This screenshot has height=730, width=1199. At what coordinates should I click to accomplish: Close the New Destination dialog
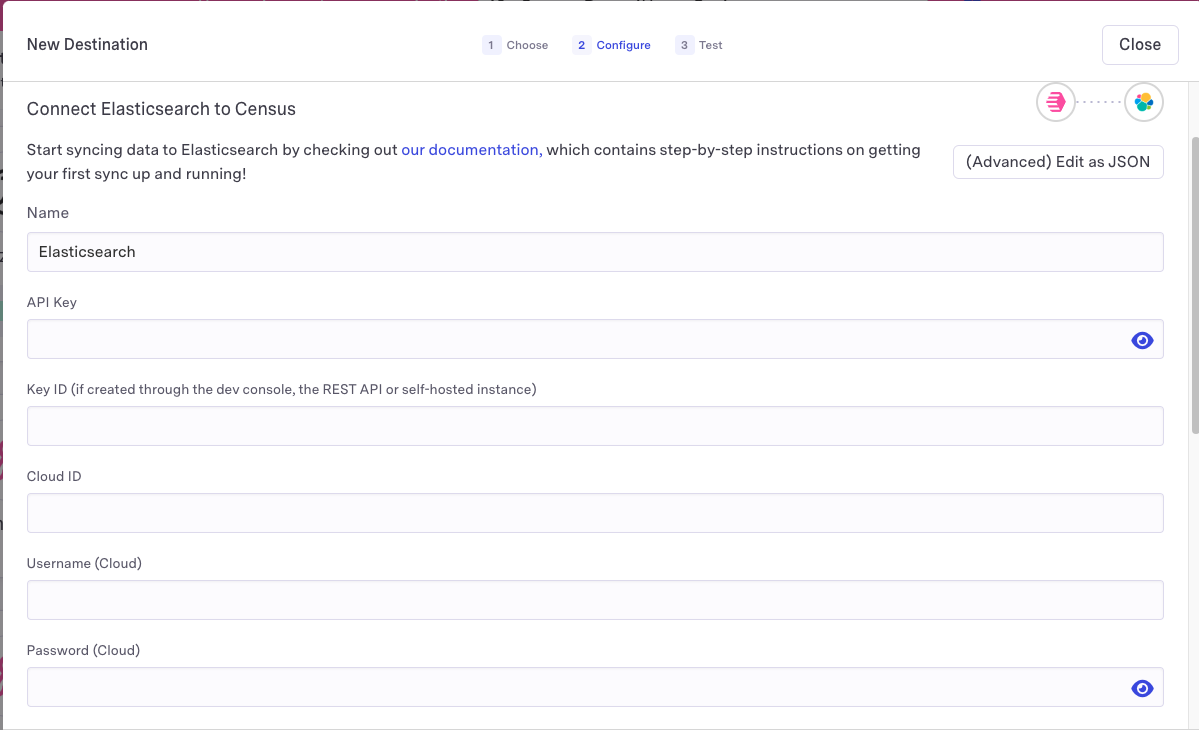[x=1140, y=45]
